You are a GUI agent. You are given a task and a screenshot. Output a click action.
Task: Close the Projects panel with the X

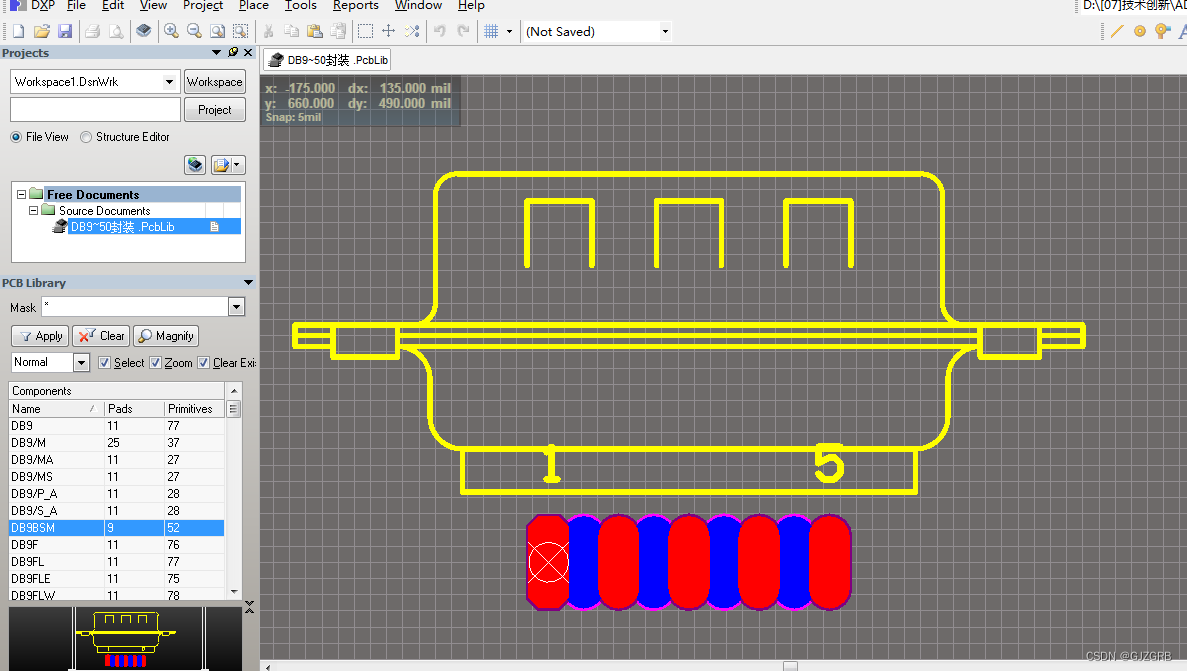(x=248, y=52)
